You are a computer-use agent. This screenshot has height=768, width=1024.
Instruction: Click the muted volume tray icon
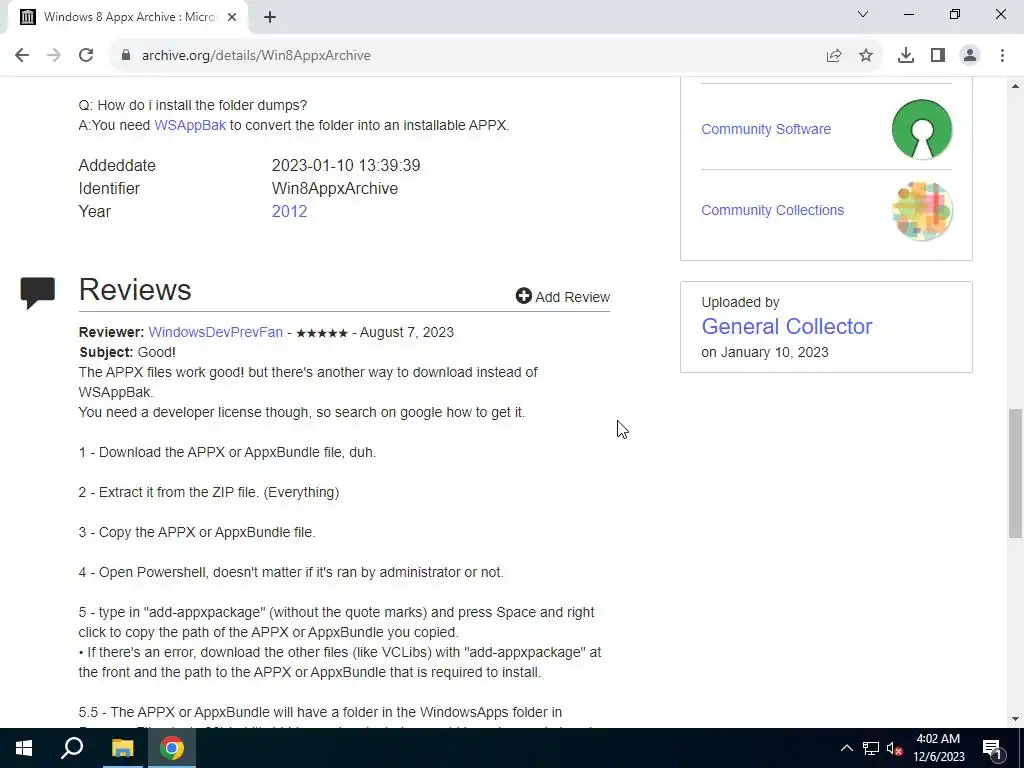click(895, 748)
